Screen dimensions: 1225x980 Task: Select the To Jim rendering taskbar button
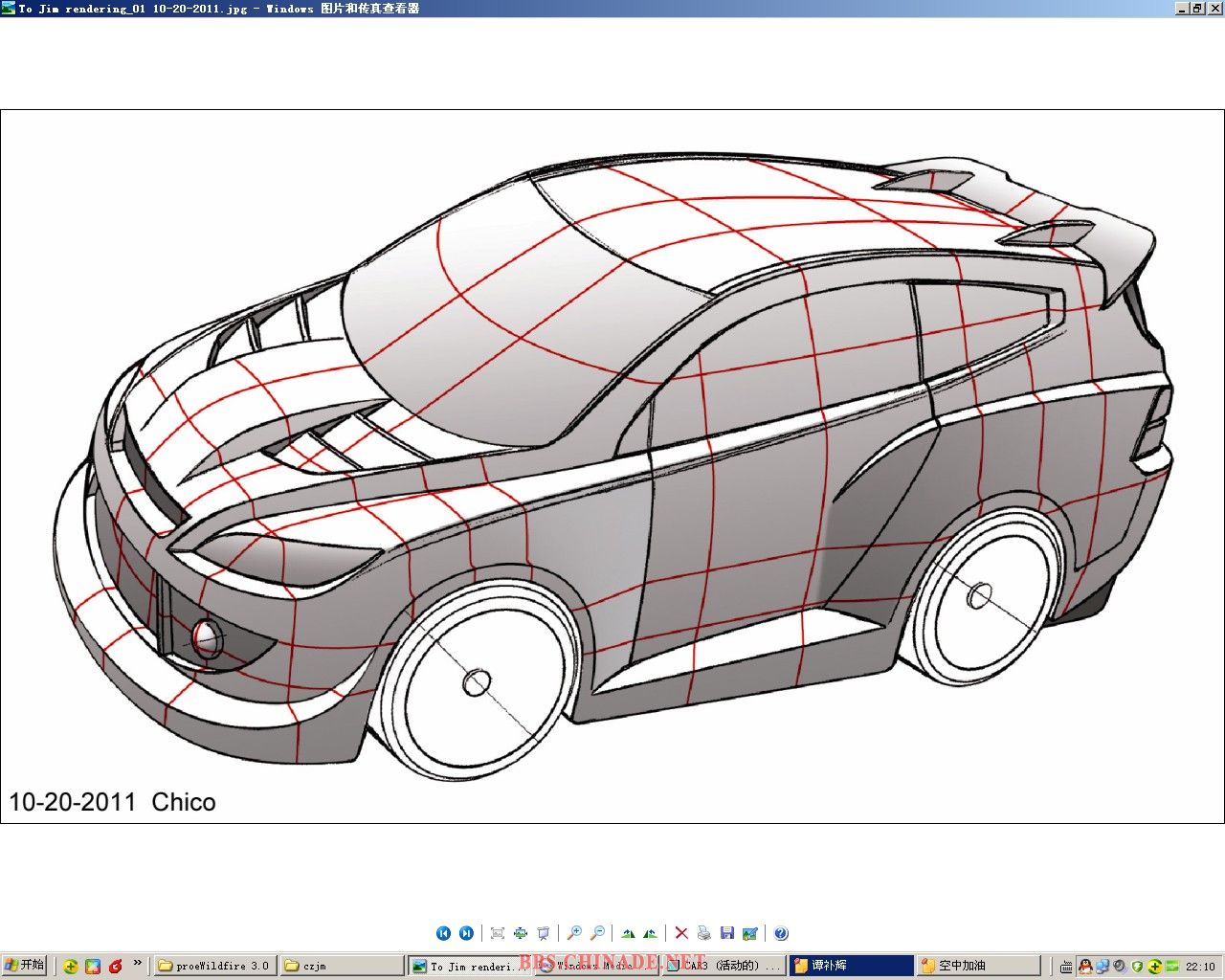tap(469, 966)
